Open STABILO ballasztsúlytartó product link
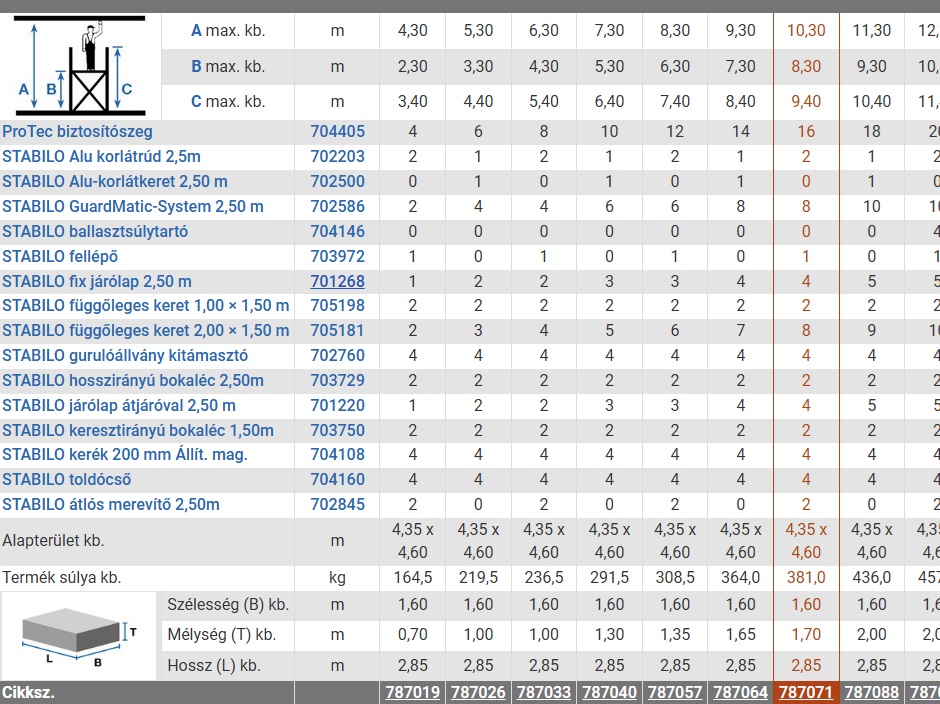This screenshot has width=940, height=704. coord(95,231)
